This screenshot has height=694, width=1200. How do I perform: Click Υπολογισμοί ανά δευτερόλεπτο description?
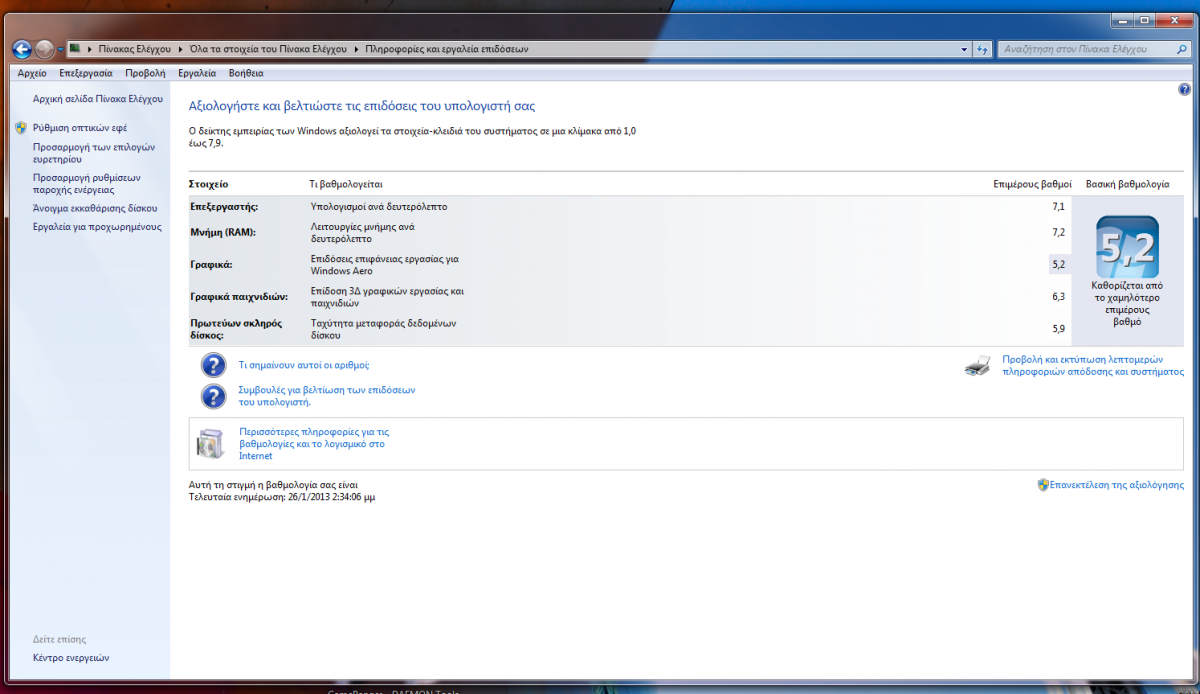click(x=379, y=206)
